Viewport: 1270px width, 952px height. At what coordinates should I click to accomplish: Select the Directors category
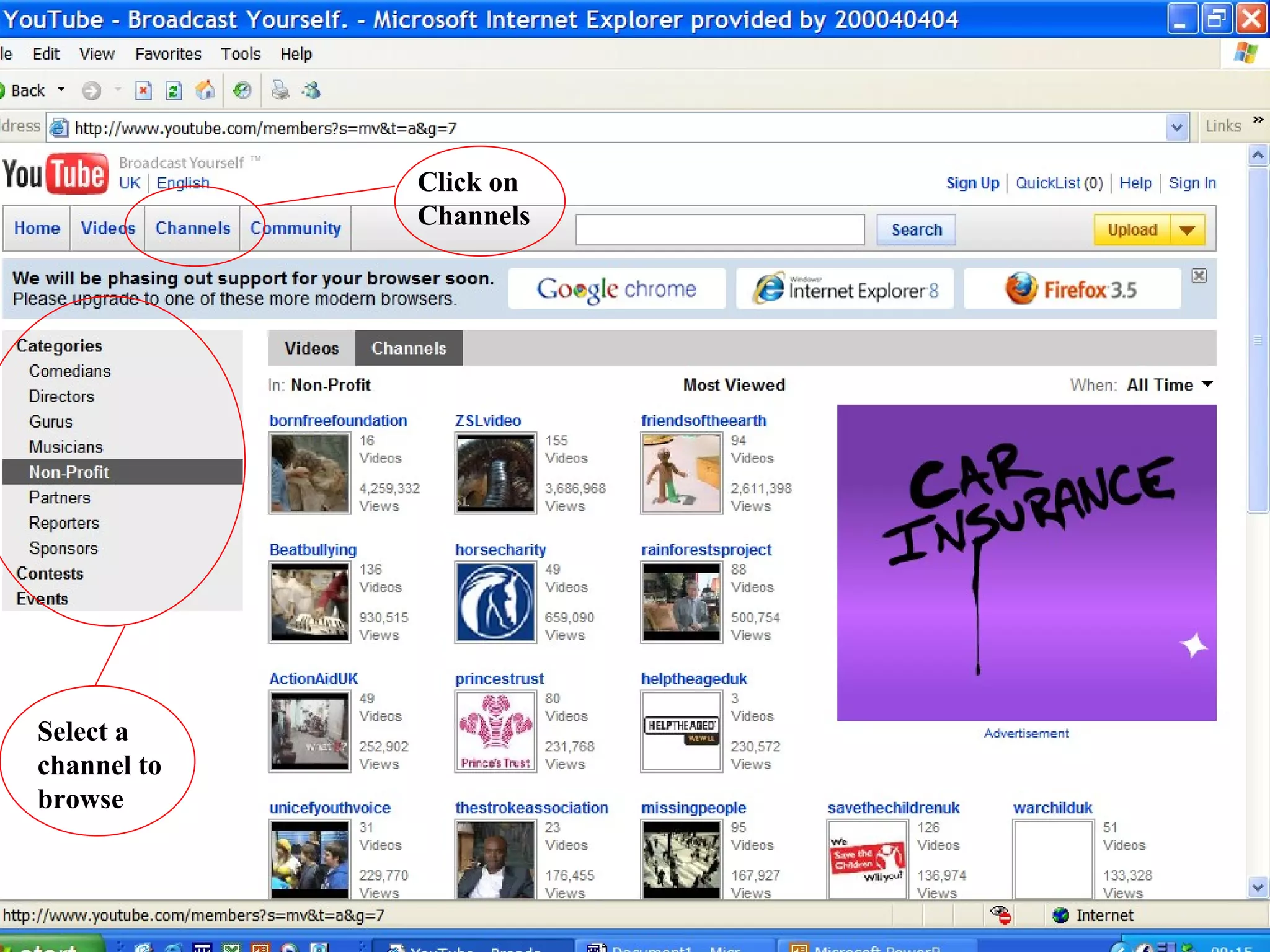[x=61, y=397]
